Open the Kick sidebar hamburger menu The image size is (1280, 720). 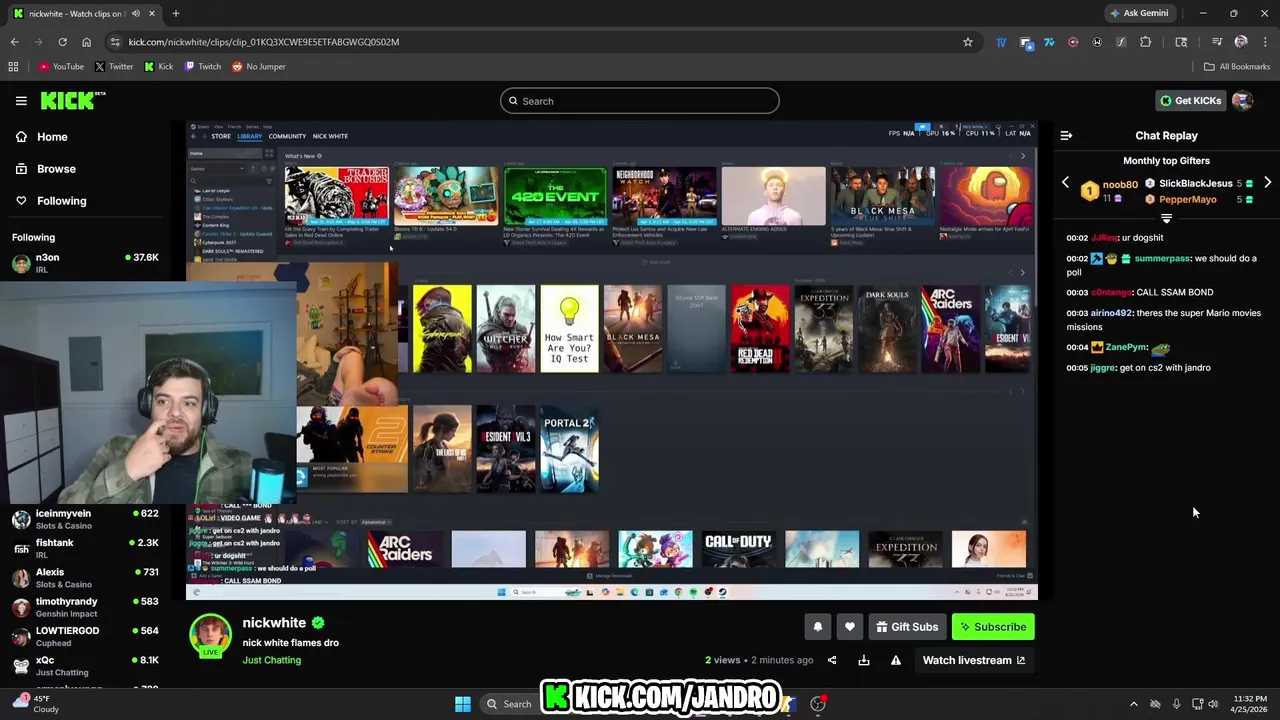21,101
